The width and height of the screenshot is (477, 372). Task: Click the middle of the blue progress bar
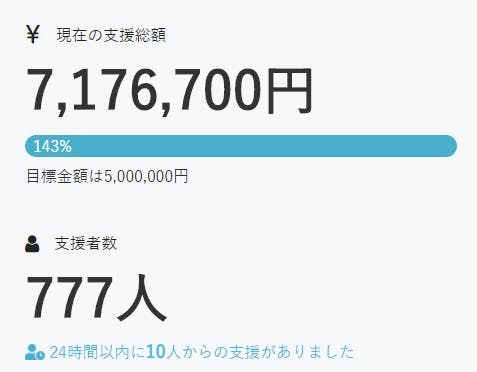(x=241, y=146)
